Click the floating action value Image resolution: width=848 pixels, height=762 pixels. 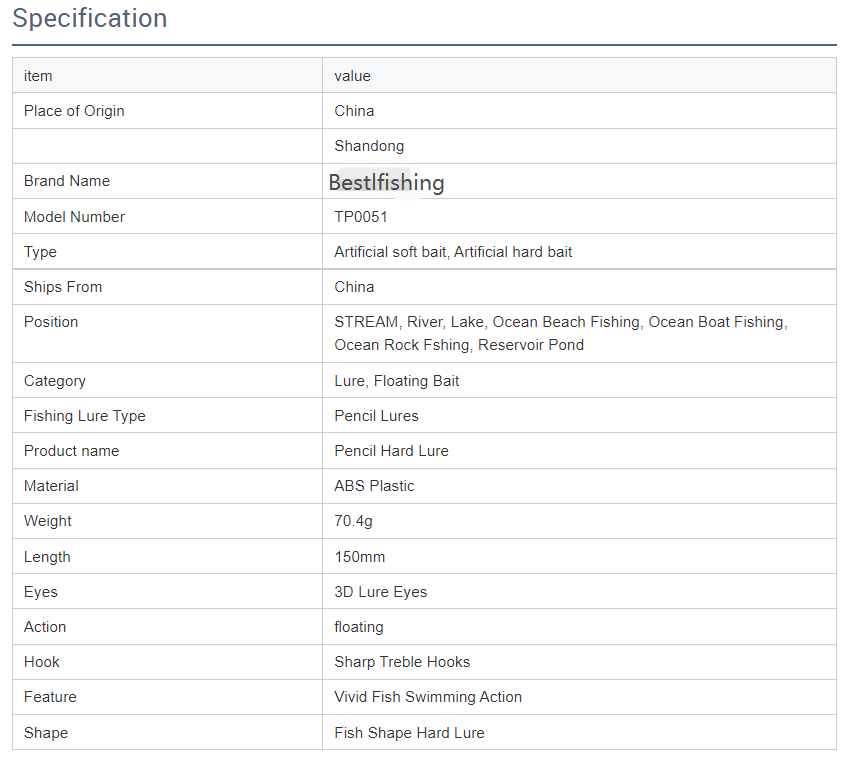[x=359, y=627]
